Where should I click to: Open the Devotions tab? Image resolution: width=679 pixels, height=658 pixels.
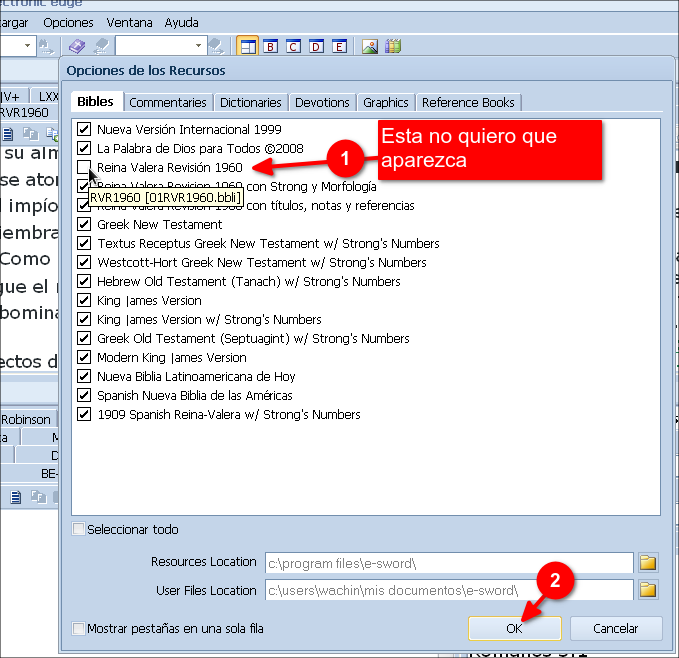[x=322, y=103]
